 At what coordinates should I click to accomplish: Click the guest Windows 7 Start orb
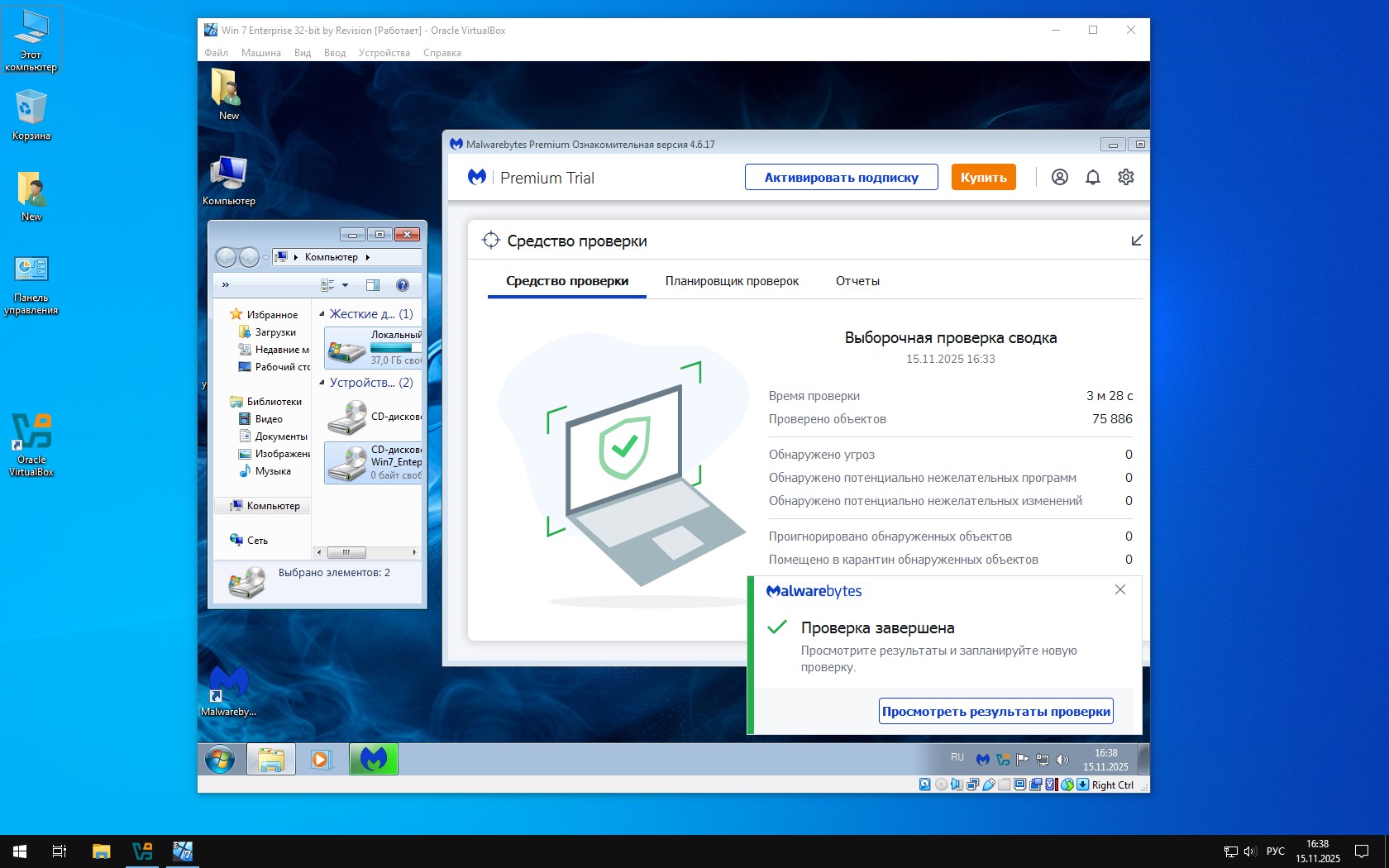[220, 759]
